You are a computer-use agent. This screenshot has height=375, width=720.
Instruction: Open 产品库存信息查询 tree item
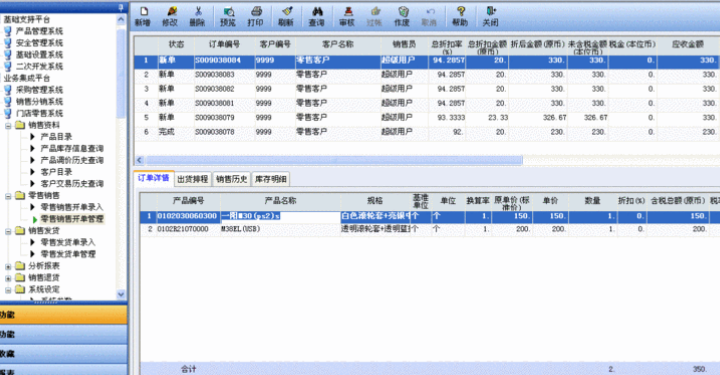pyautogui.click(x=72, y=149)
